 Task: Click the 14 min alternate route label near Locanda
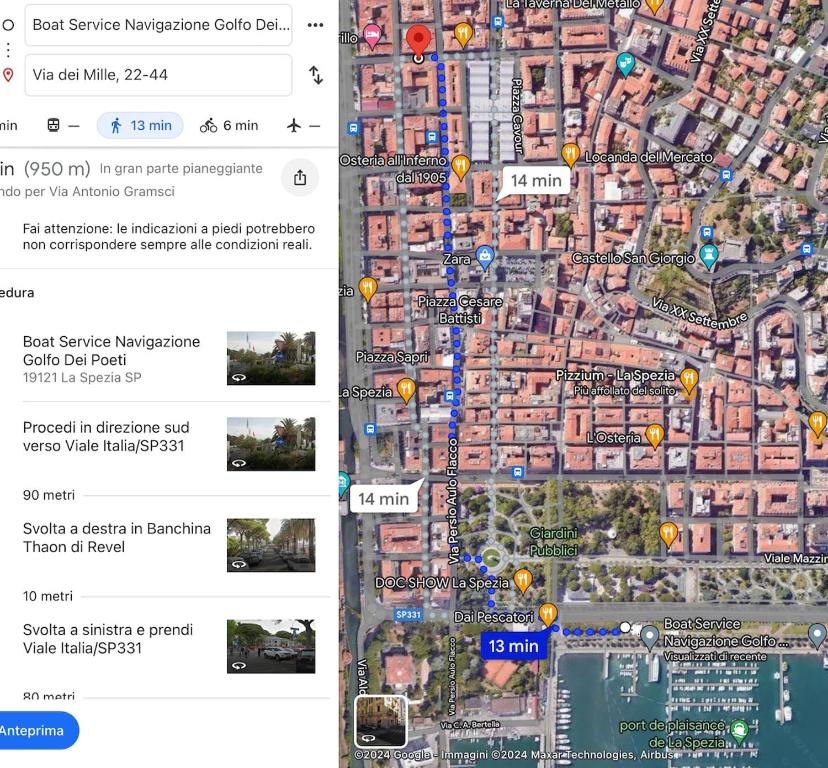click(535, 181)
